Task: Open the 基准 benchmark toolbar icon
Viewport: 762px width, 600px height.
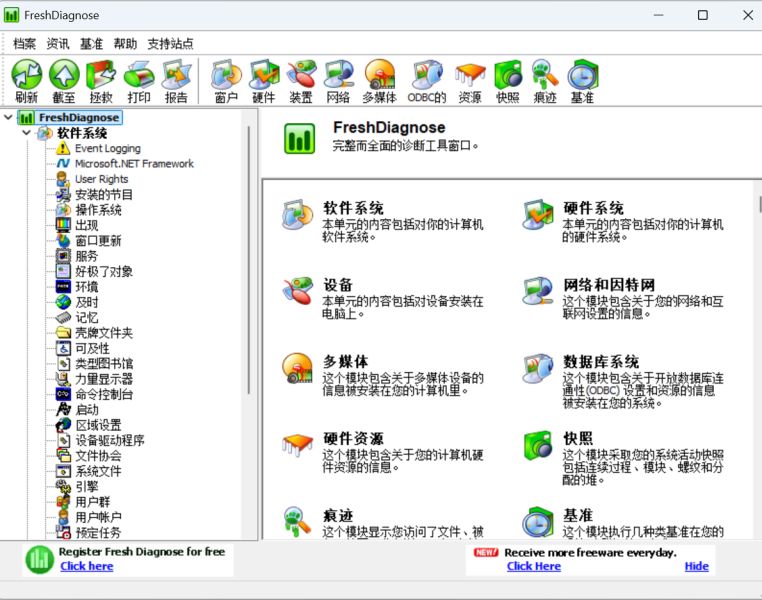Action: coord(582,81)
